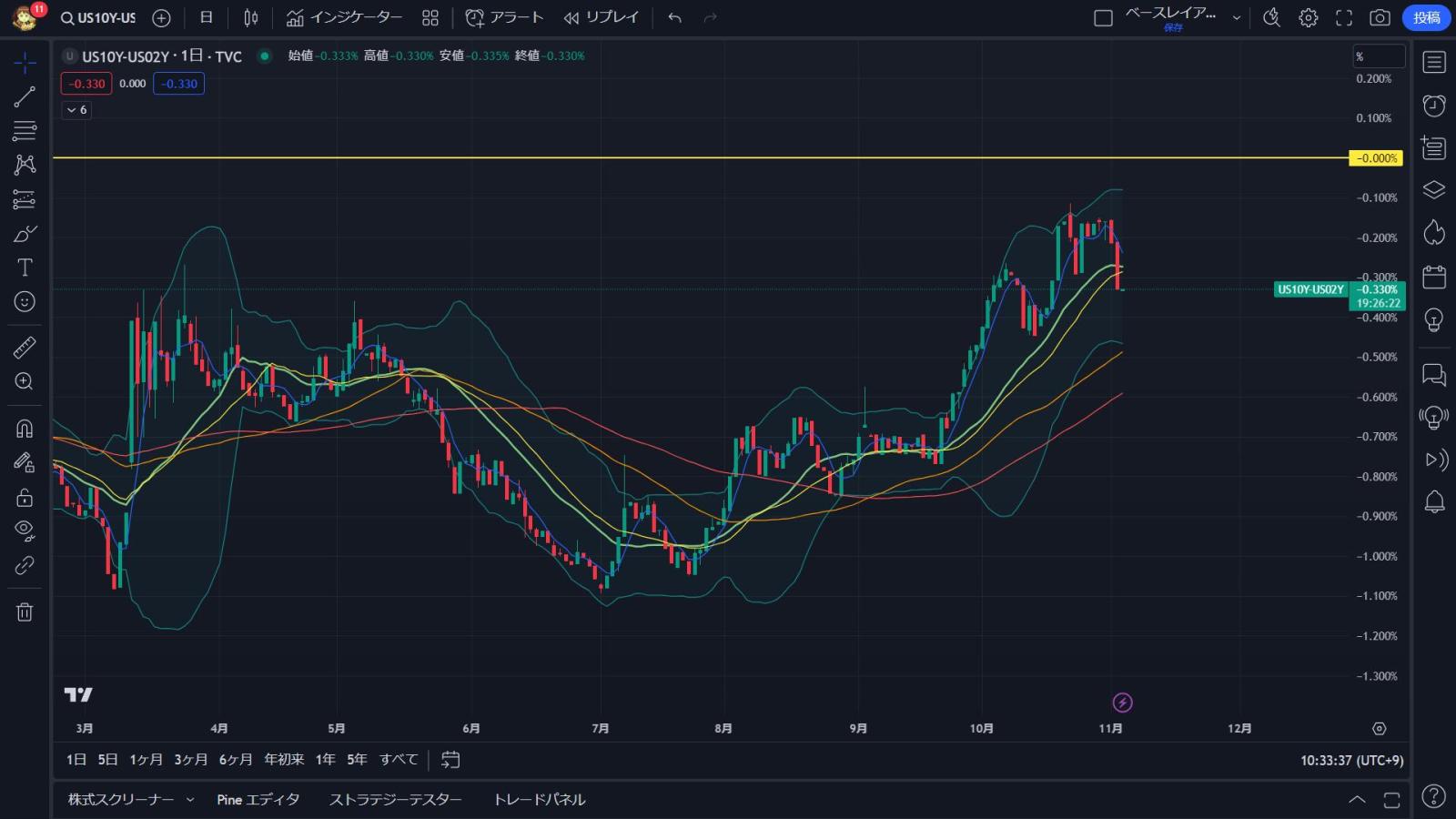Screen dimensions: 1456x819
Task: Start bar リプレイ replay
Action: [x=602, y=17]
